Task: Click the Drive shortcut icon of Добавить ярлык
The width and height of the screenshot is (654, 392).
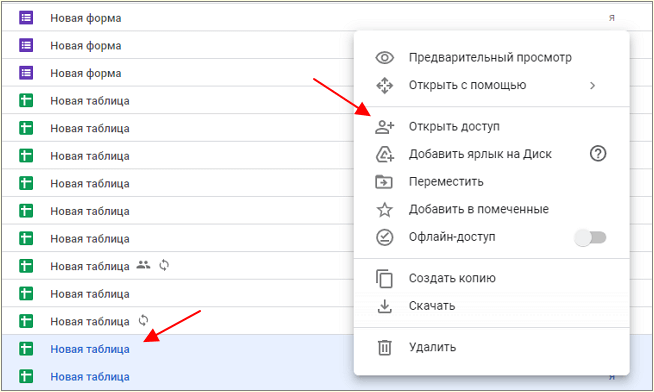Action: pyautogui.click(x=384, y=154)
